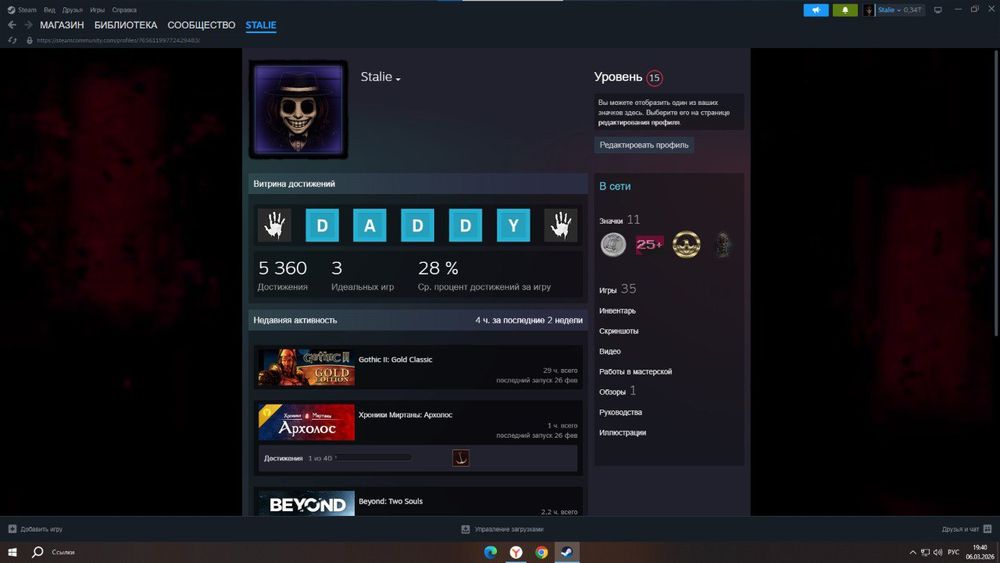Open the Видео link

610,351
